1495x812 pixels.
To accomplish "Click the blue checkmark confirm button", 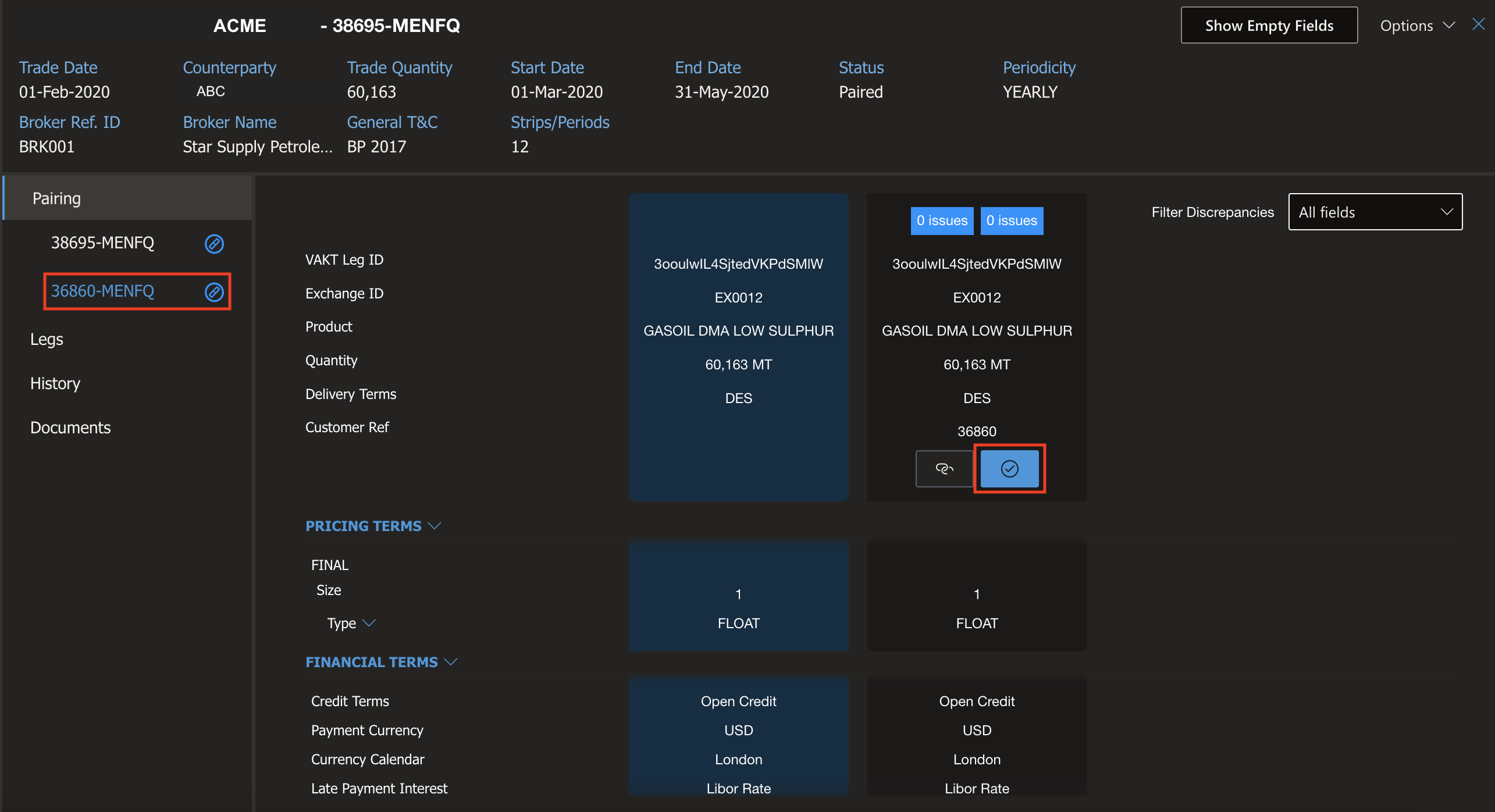I will click(x=1009, y=469).
